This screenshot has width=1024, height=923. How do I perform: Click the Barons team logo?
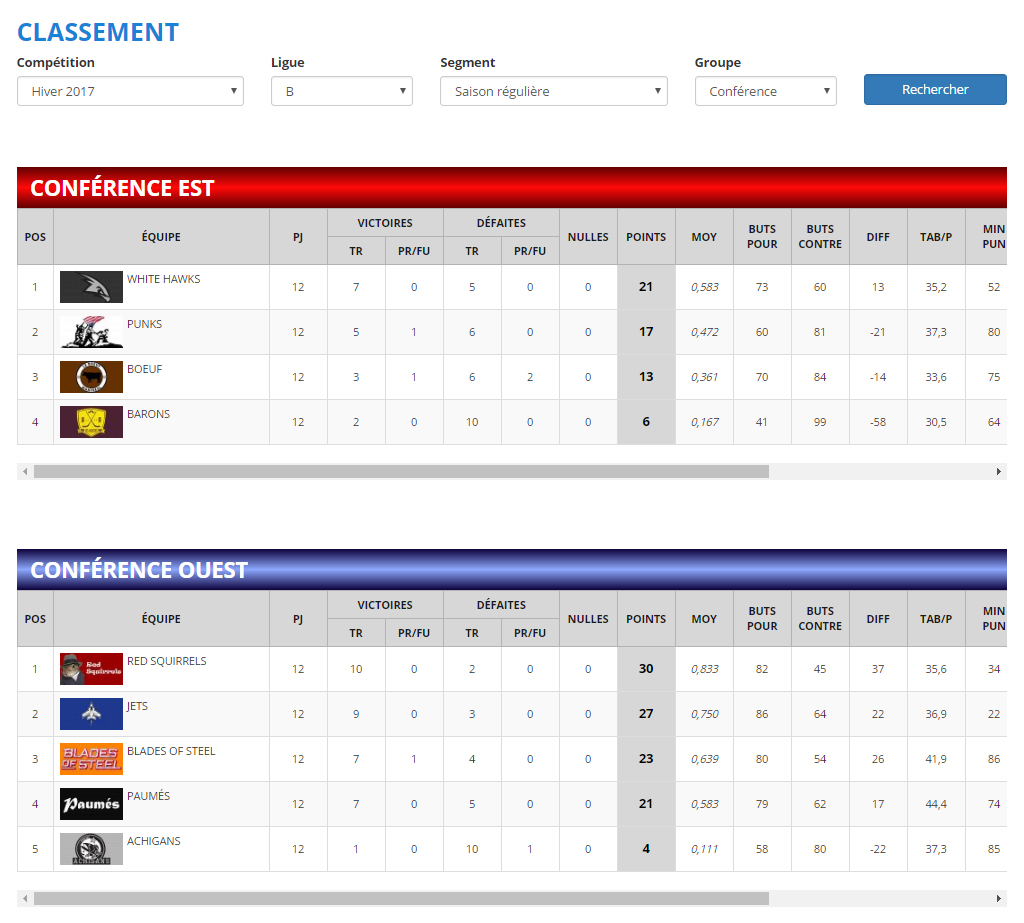click(91, 422)
